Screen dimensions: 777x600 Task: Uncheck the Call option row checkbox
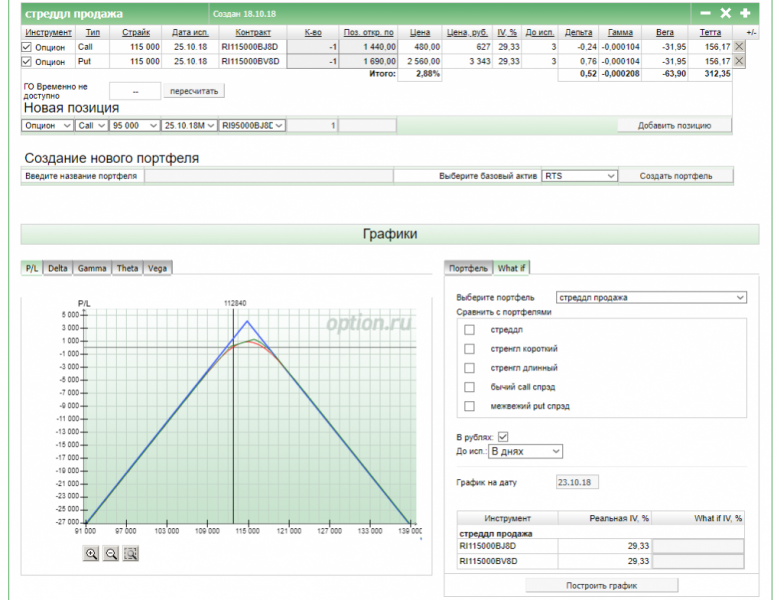pos(27,46)
